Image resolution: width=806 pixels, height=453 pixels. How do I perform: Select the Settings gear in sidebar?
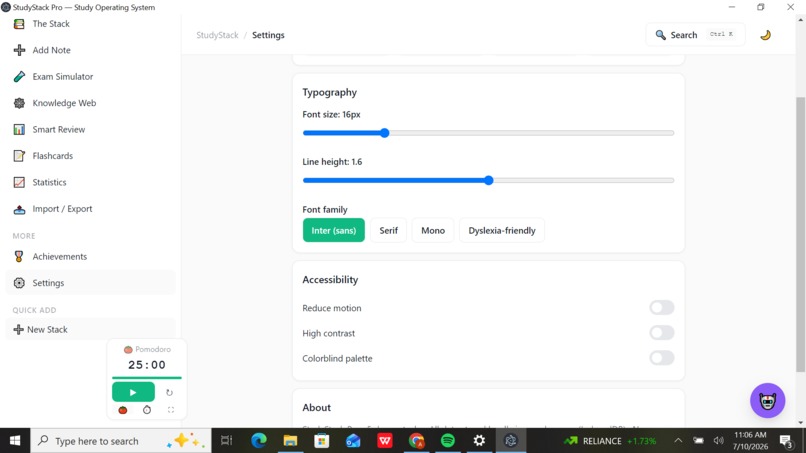click(x=19, y=283)
